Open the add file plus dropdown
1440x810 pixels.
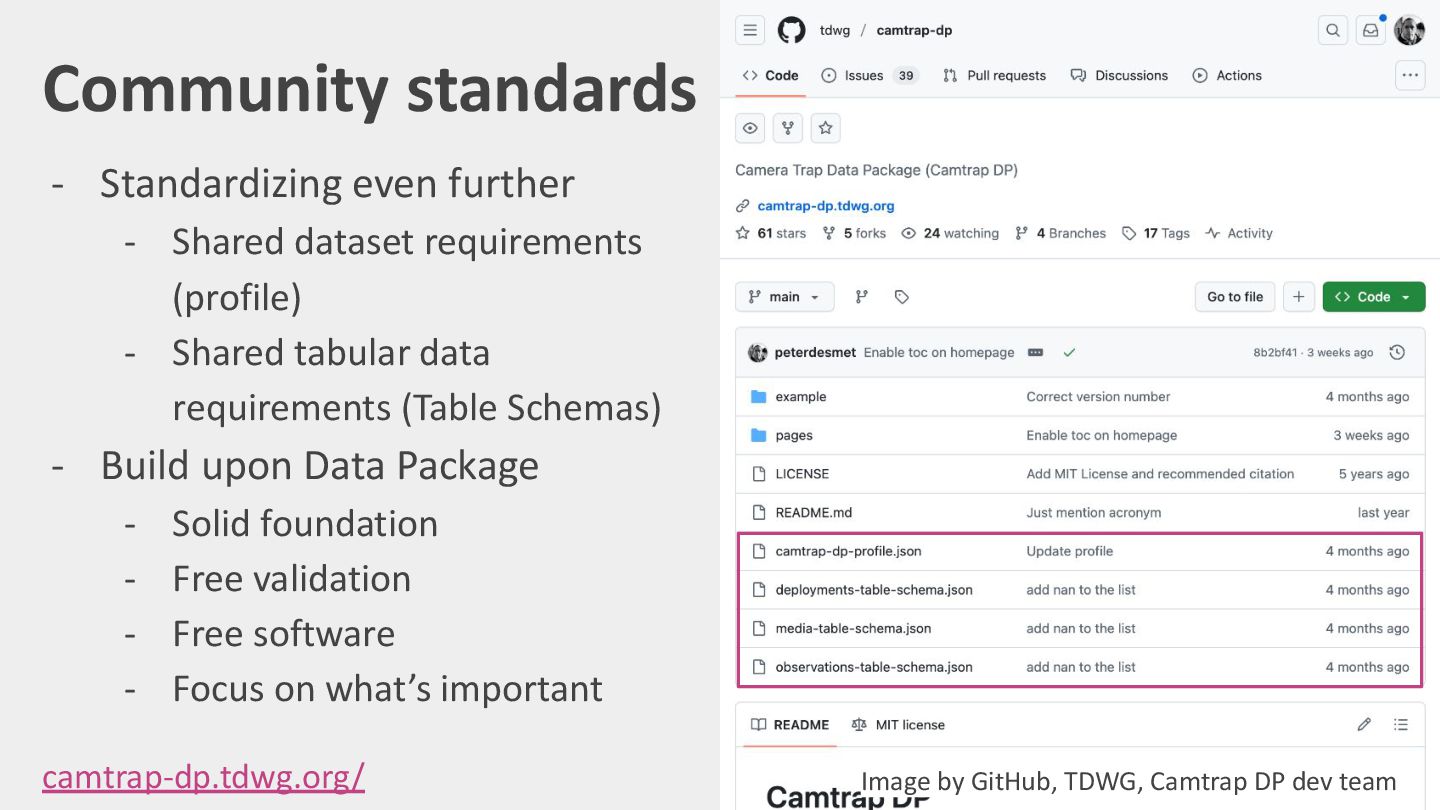coord(1298,297)
